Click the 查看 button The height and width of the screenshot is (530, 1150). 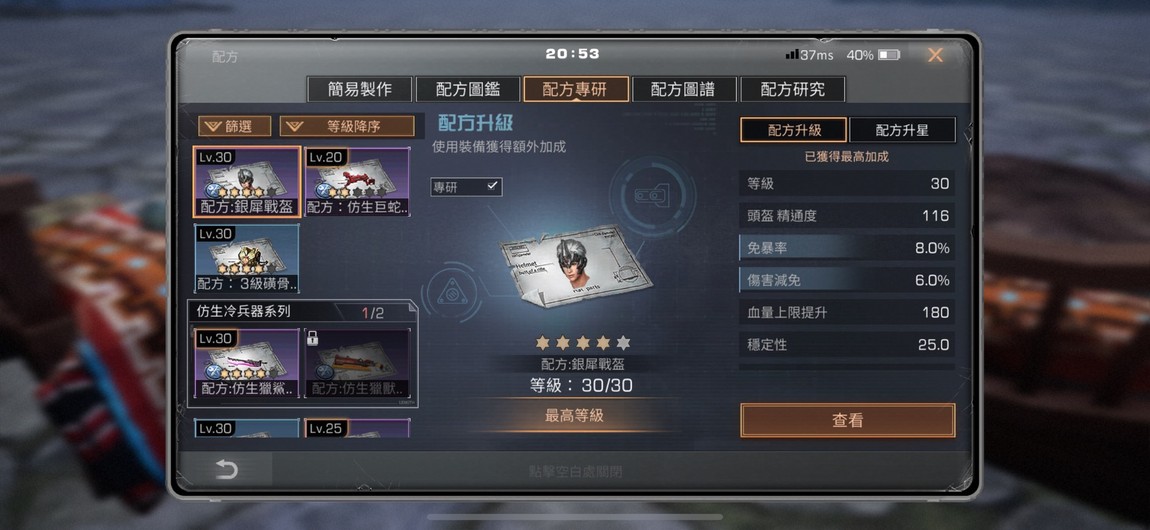(848, 421)
